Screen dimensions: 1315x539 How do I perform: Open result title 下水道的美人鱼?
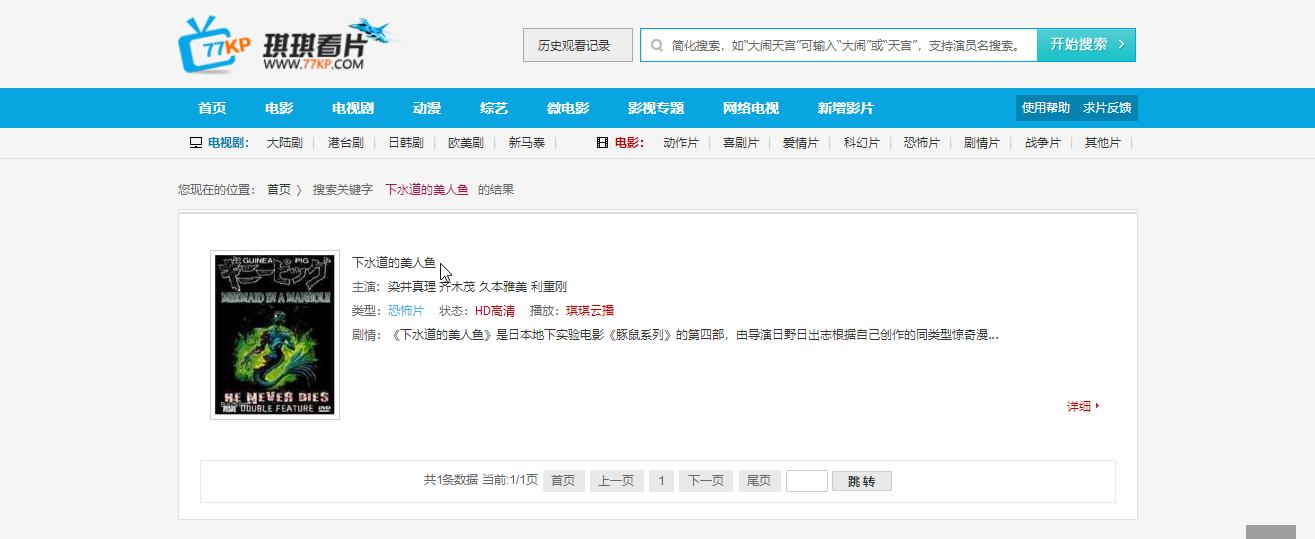tap(394, 263)
